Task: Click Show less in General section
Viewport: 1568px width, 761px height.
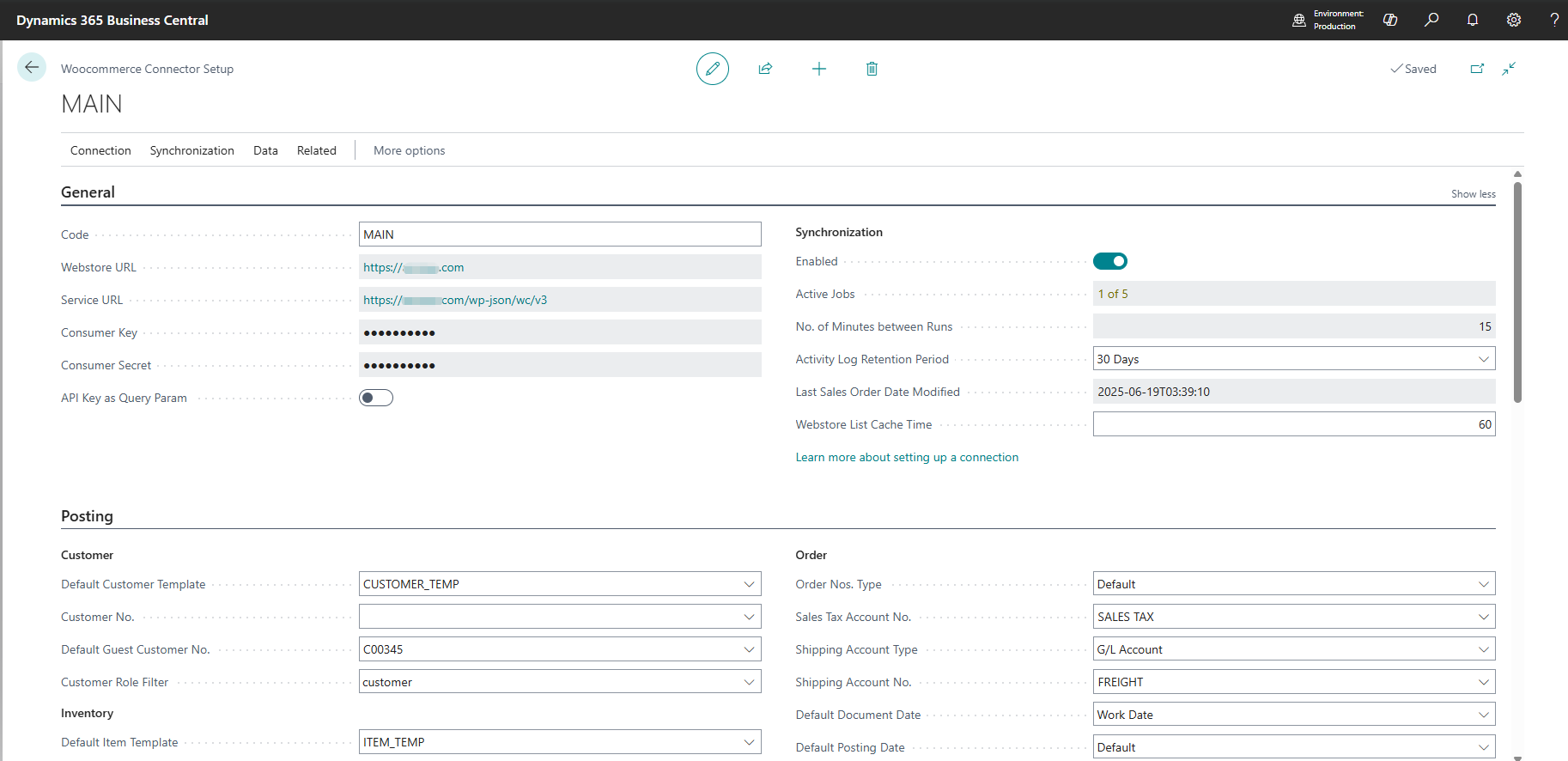Action: [x=1474, y=194]
